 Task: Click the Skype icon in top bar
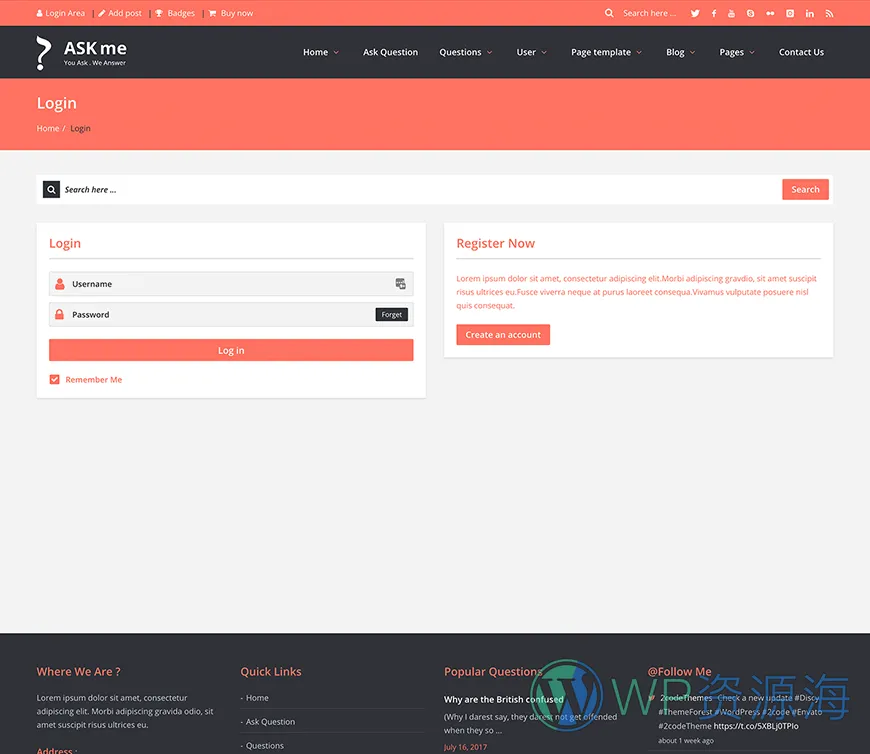coord(751,13)
